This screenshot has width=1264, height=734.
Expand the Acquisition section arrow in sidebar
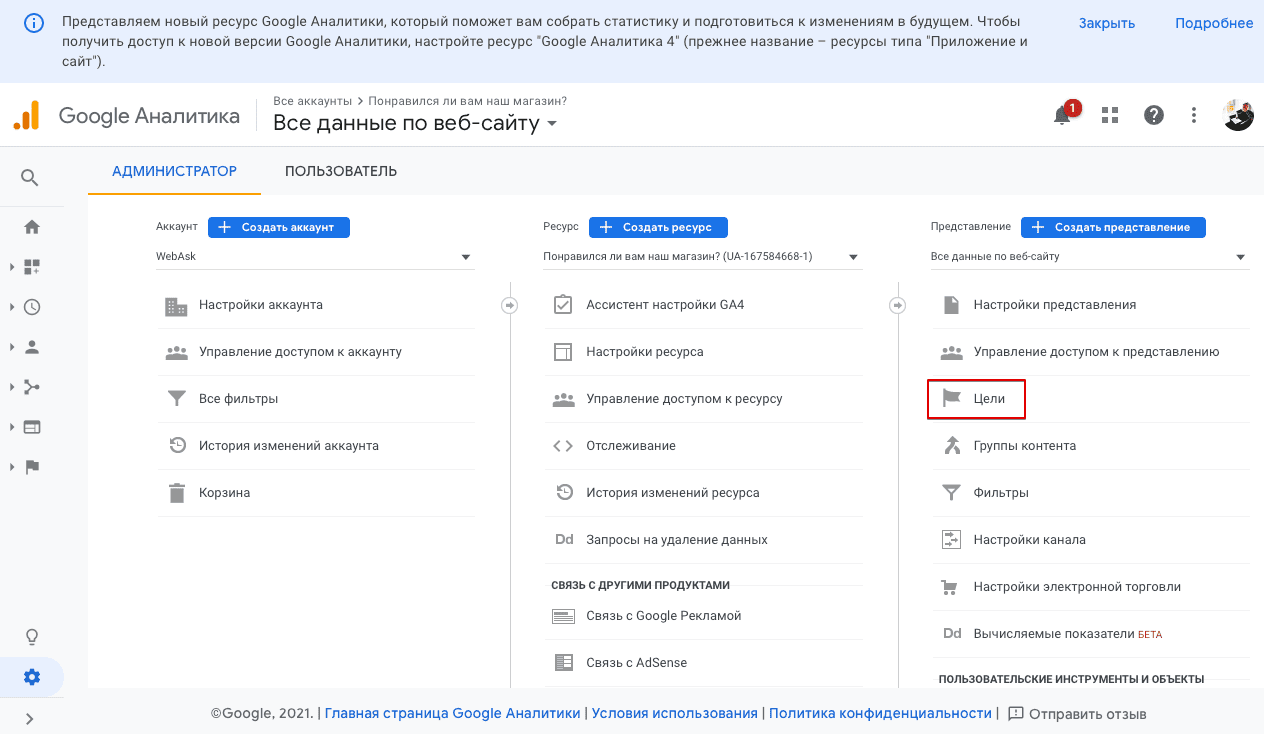(12, 387)
